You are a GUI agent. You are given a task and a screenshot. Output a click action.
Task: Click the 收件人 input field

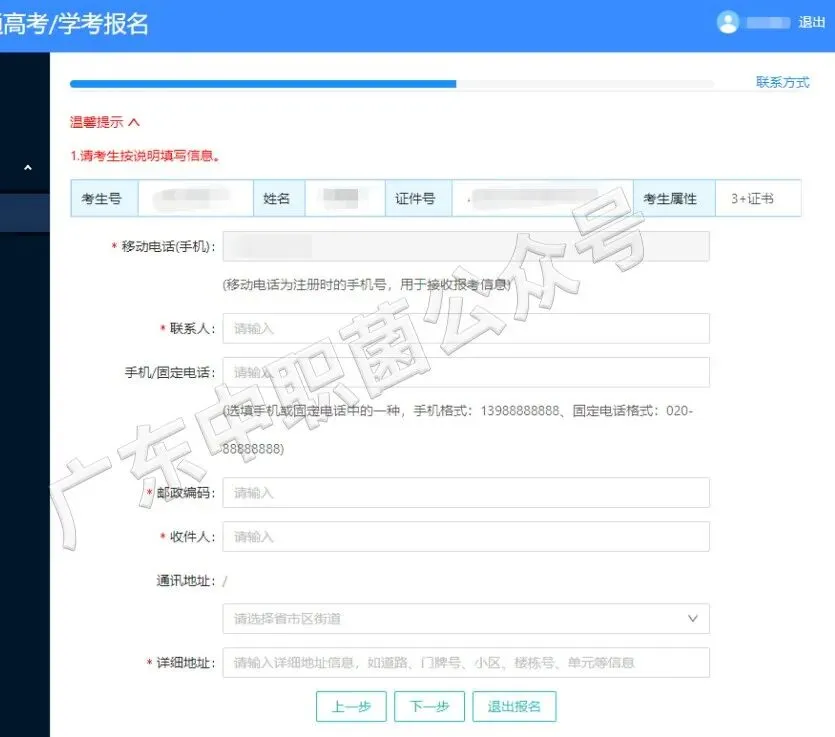point(466,536)
